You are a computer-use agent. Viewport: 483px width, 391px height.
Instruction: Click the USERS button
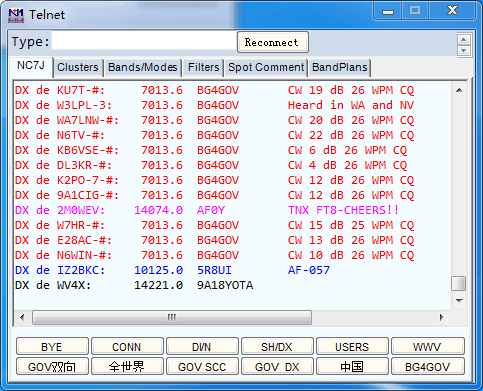352,347
